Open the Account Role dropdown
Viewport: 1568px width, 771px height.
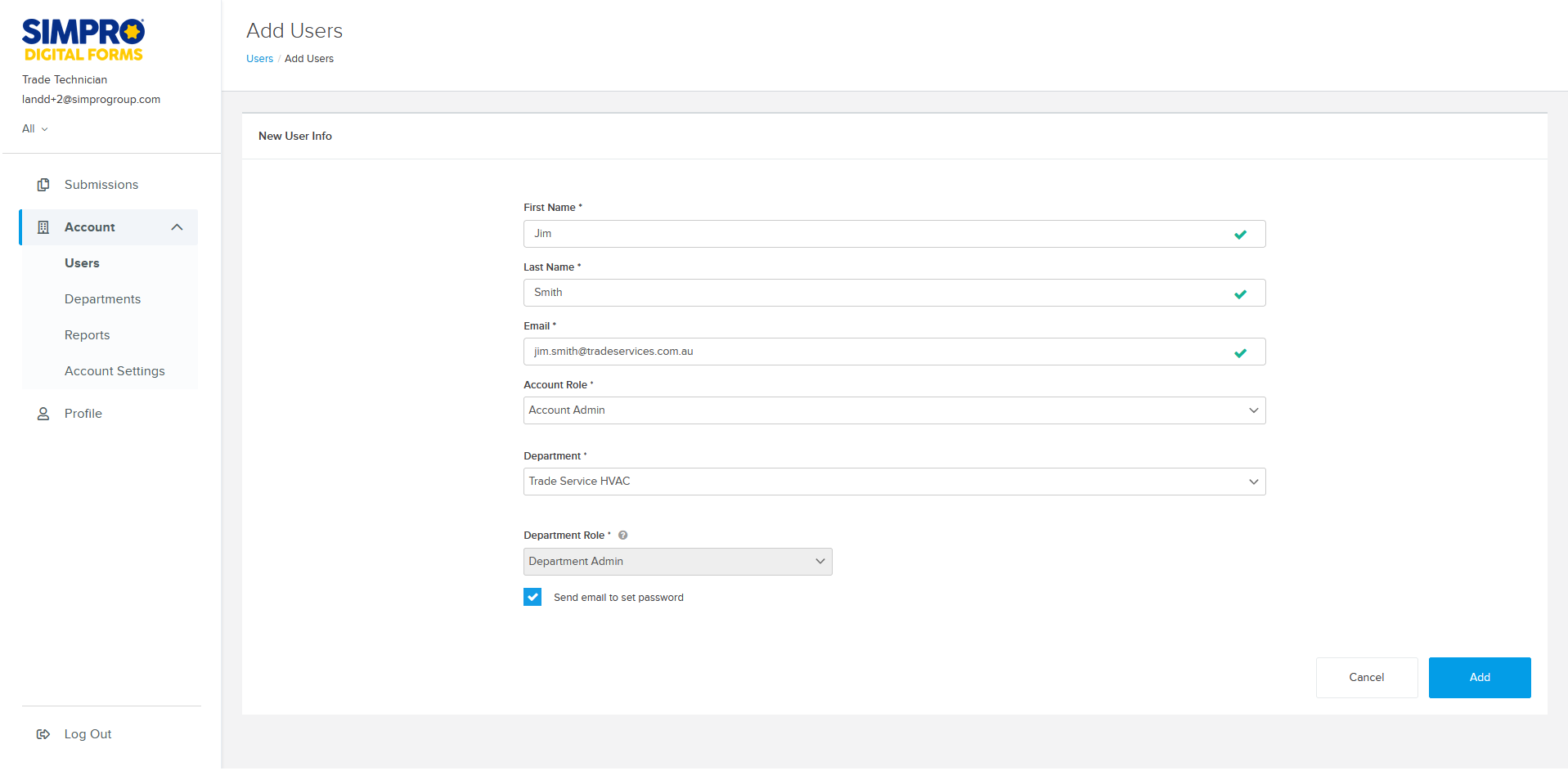(893, 410)
